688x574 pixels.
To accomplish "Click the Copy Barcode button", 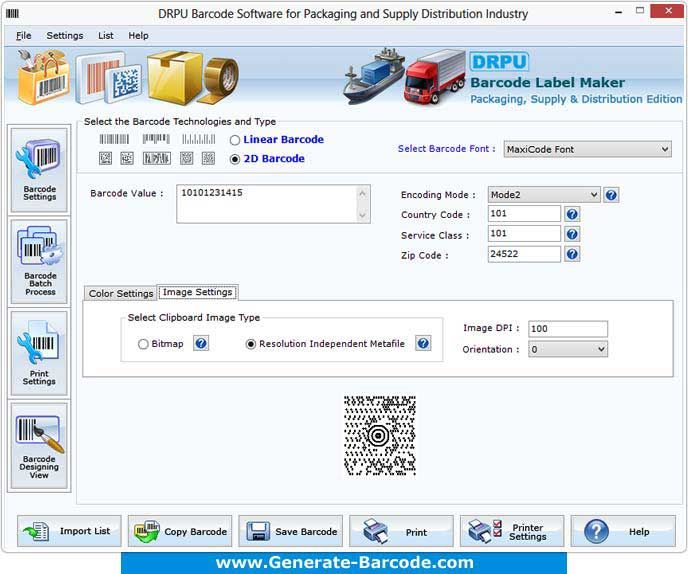I will coord(180,531).
